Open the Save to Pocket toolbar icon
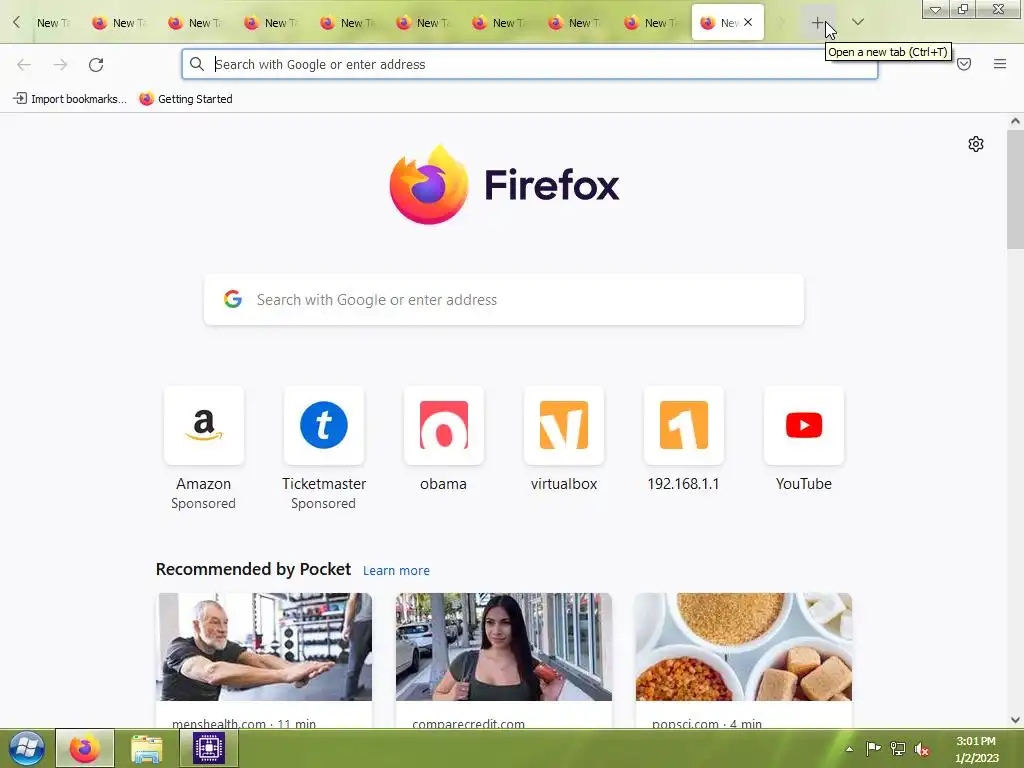The image size is (1024, 768). click(x=964, y=64)
